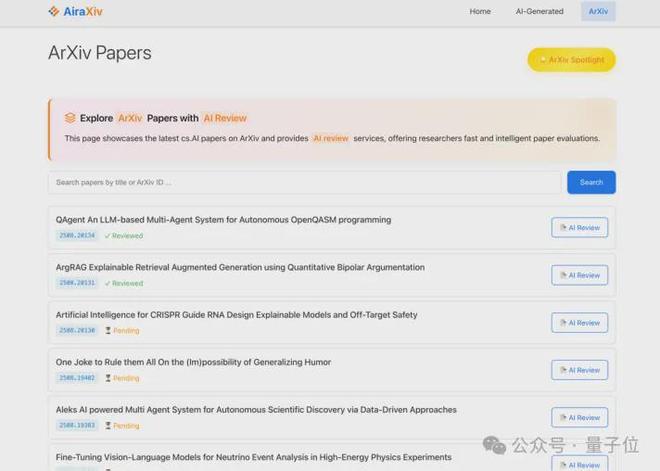Image resolution: width=660 pixels, height=471 pixels.
Task: Open the Fine-Tuning Vision-Language Models for Neutrino title
Action: [253, 457]
